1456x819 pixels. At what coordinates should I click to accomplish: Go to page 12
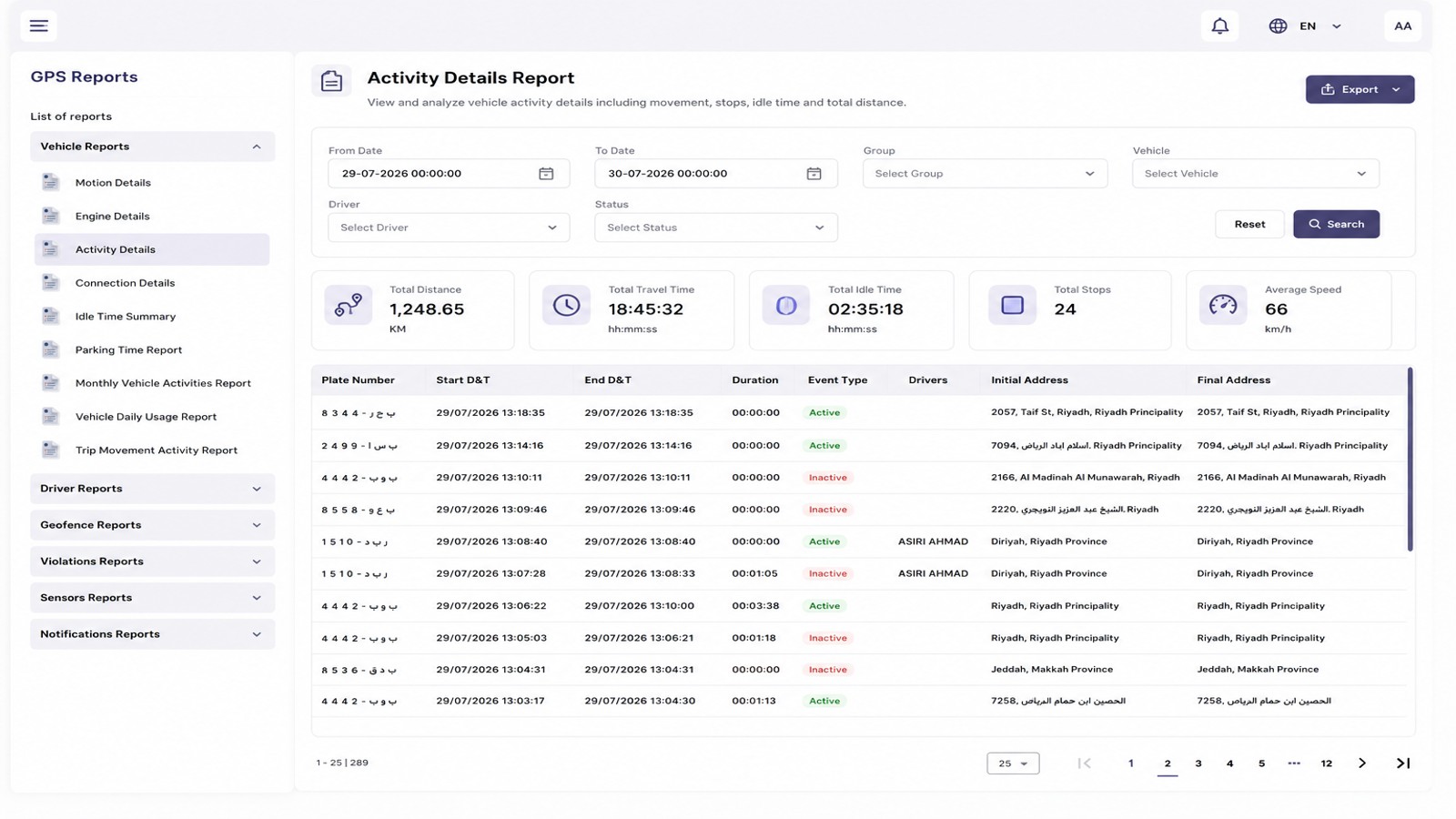pos(1326,763)
